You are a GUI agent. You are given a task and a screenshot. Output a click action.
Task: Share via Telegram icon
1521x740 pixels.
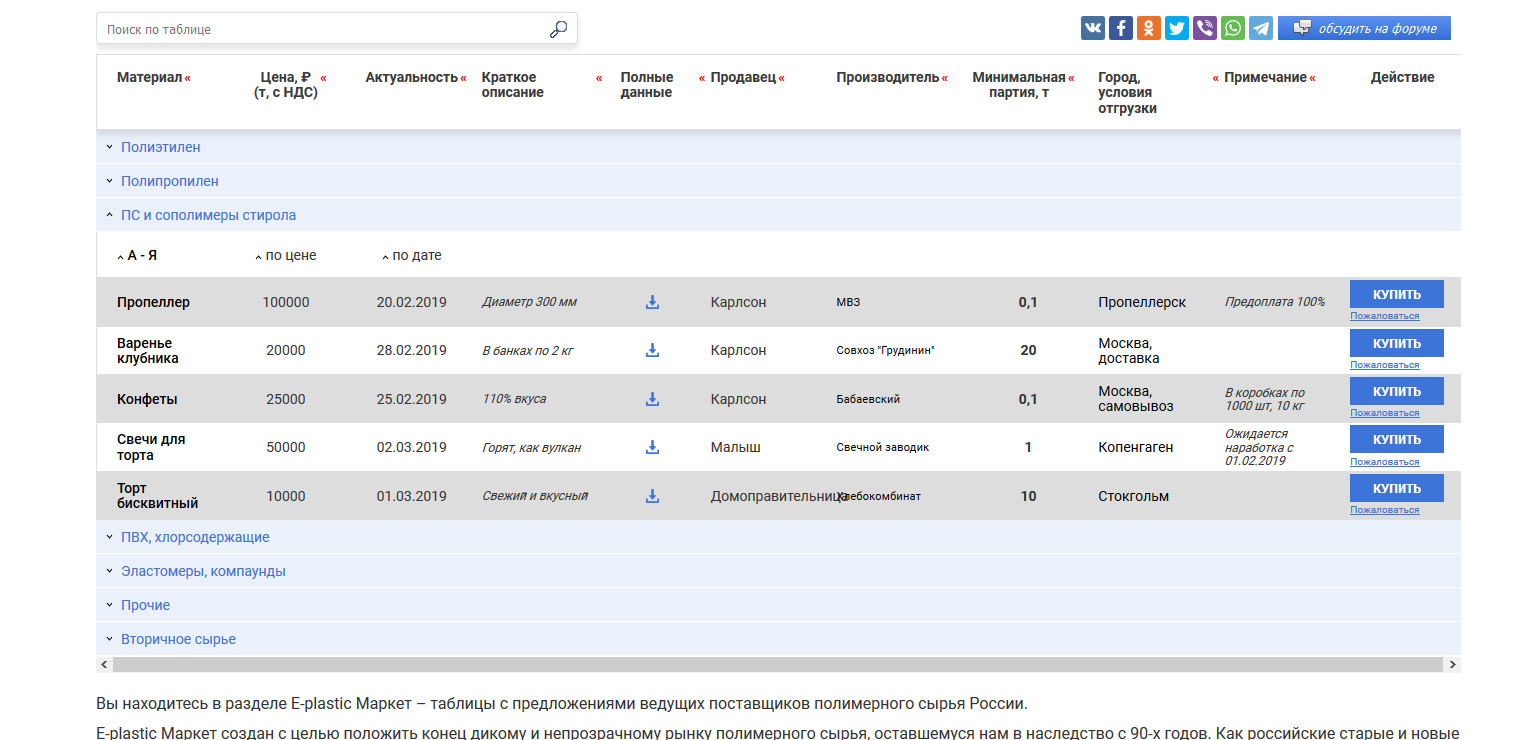coord(1261,28)
